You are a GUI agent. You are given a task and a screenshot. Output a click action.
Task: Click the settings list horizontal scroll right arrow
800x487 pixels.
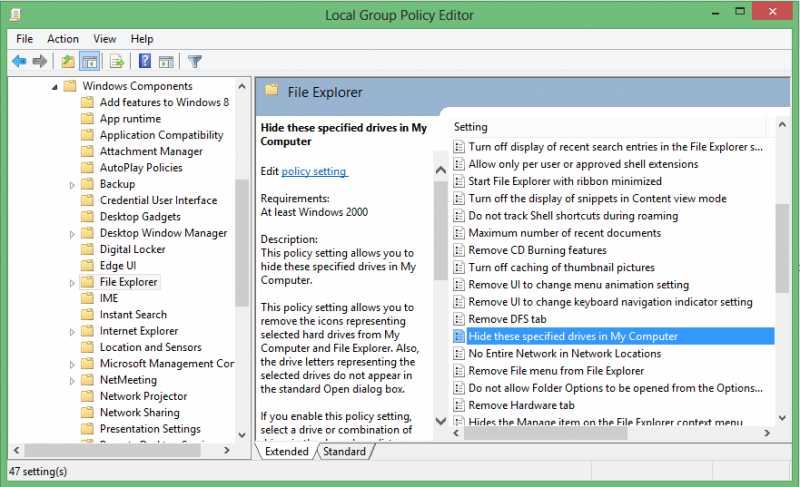point(767,433)
